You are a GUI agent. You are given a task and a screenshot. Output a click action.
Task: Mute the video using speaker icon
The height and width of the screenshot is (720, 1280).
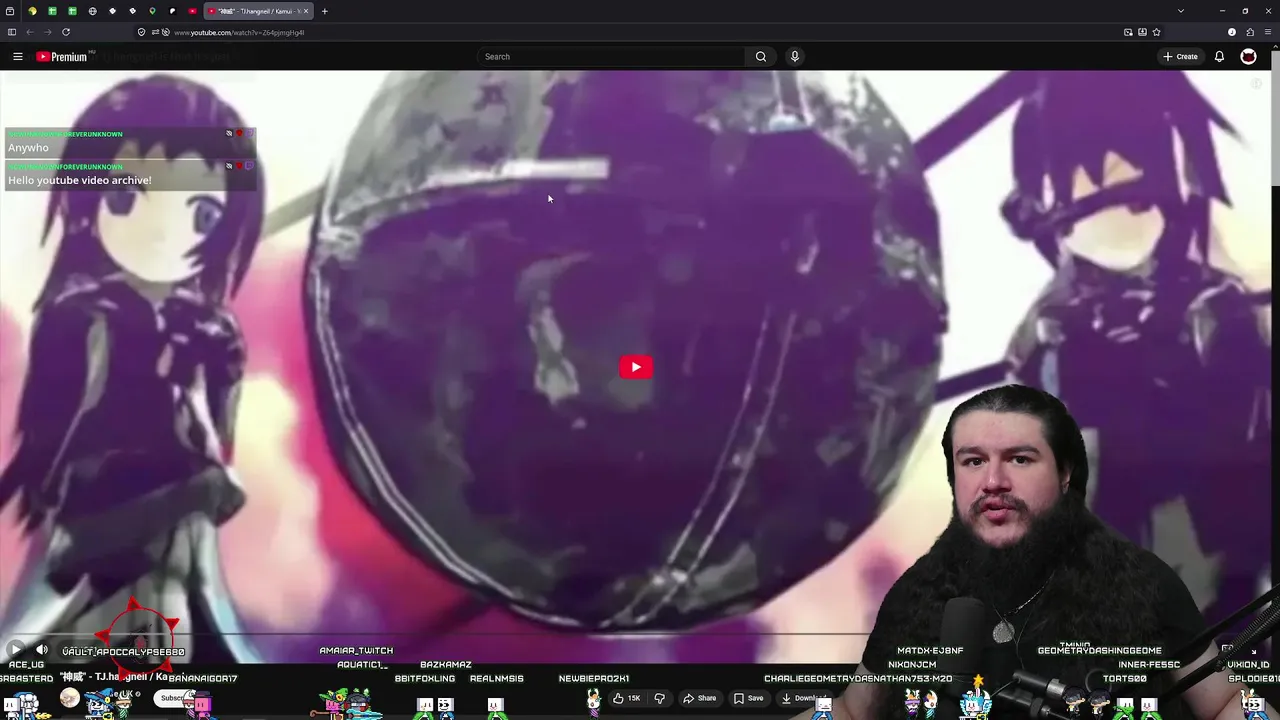[42, 650]
